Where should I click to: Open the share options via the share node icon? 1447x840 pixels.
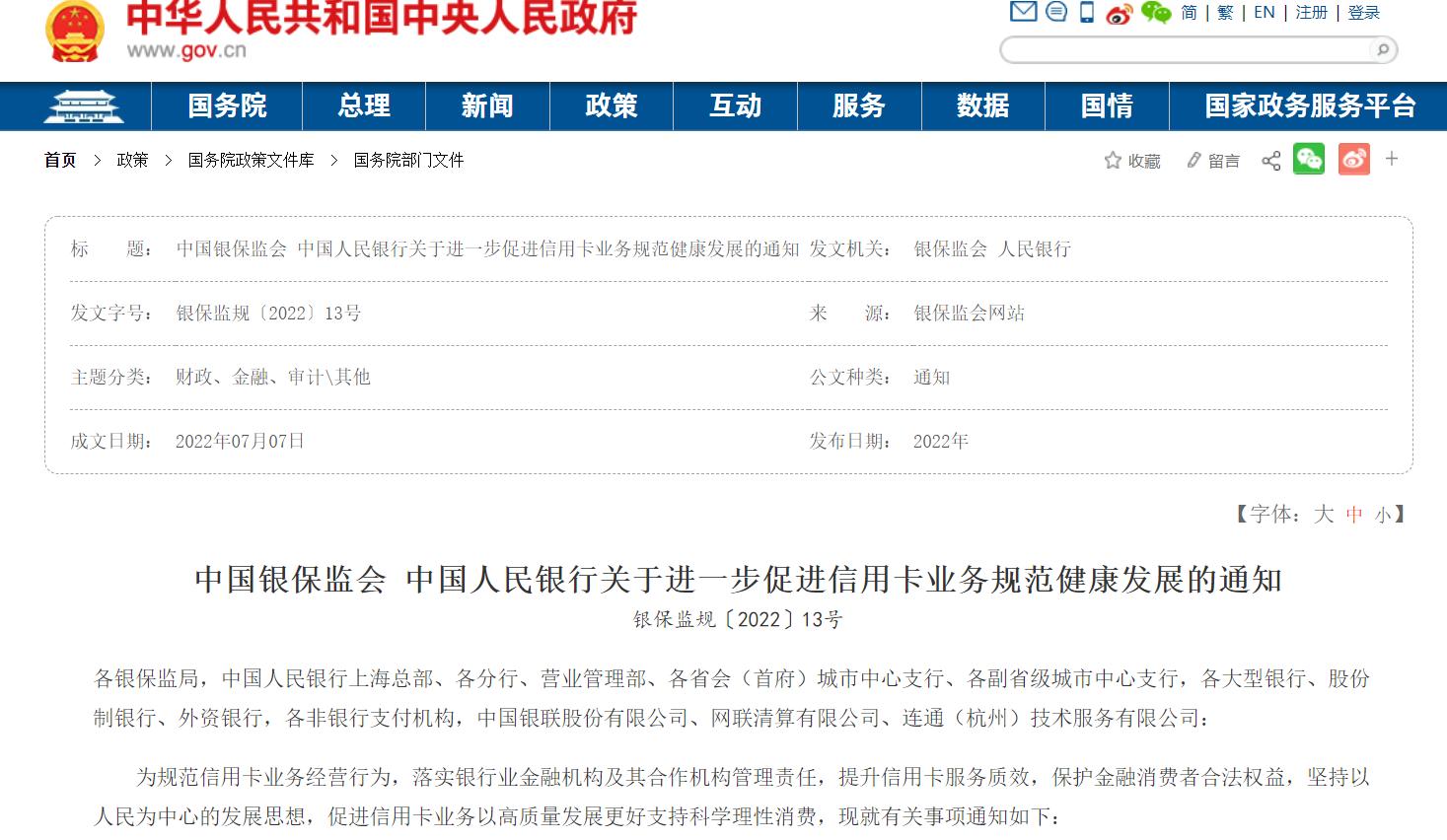click(x=1270, y=160)
